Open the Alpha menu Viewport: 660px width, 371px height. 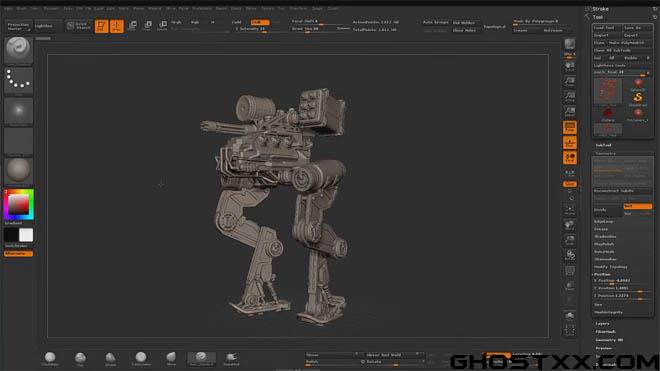coord(8,8)
